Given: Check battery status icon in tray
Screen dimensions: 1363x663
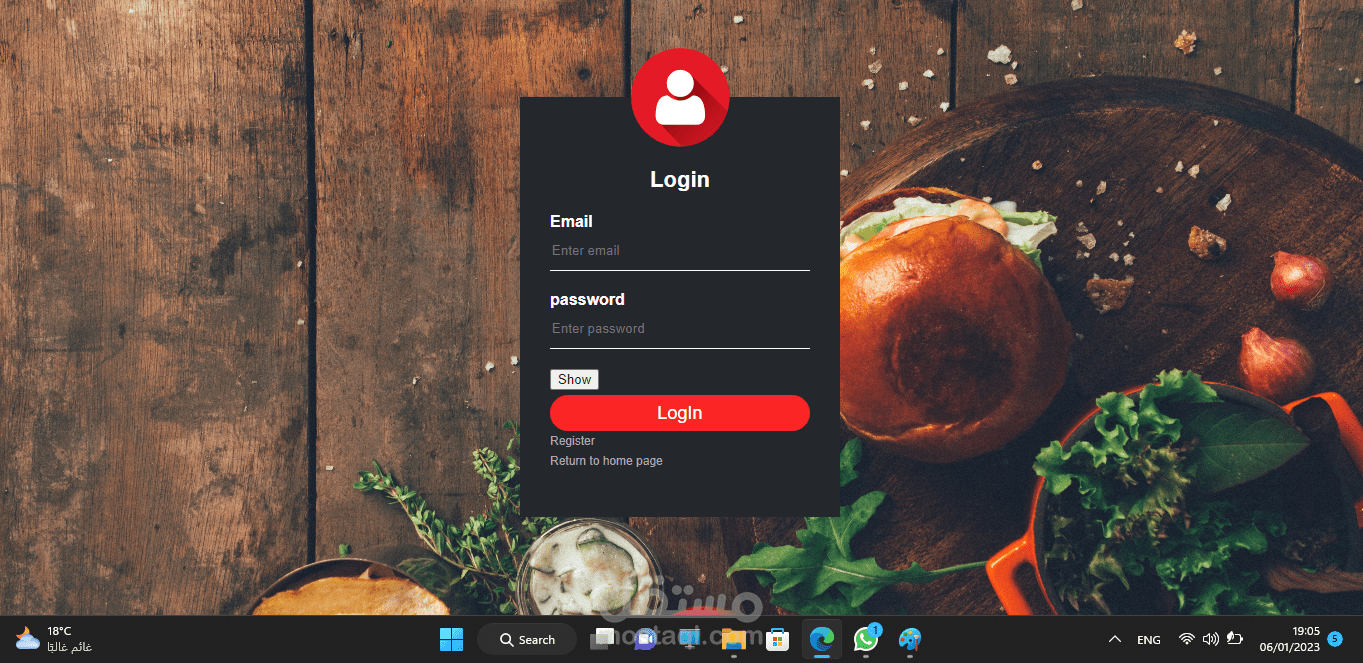Looking at the screenshot, I should click(x=1234, y=639).
